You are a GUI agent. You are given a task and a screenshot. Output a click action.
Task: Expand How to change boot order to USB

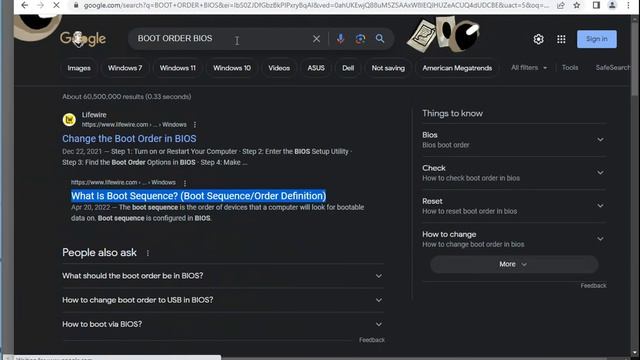point(222,300)
